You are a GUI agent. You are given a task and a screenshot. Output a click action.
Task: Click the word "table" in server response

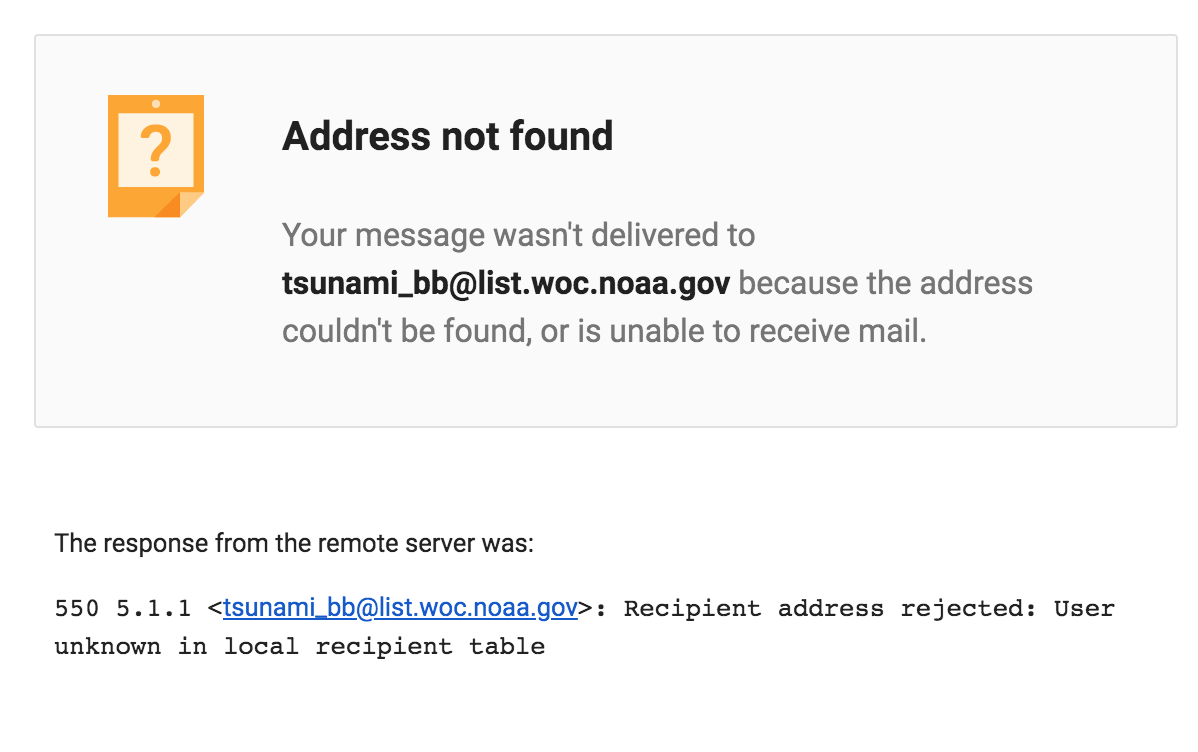pos(507,647)
